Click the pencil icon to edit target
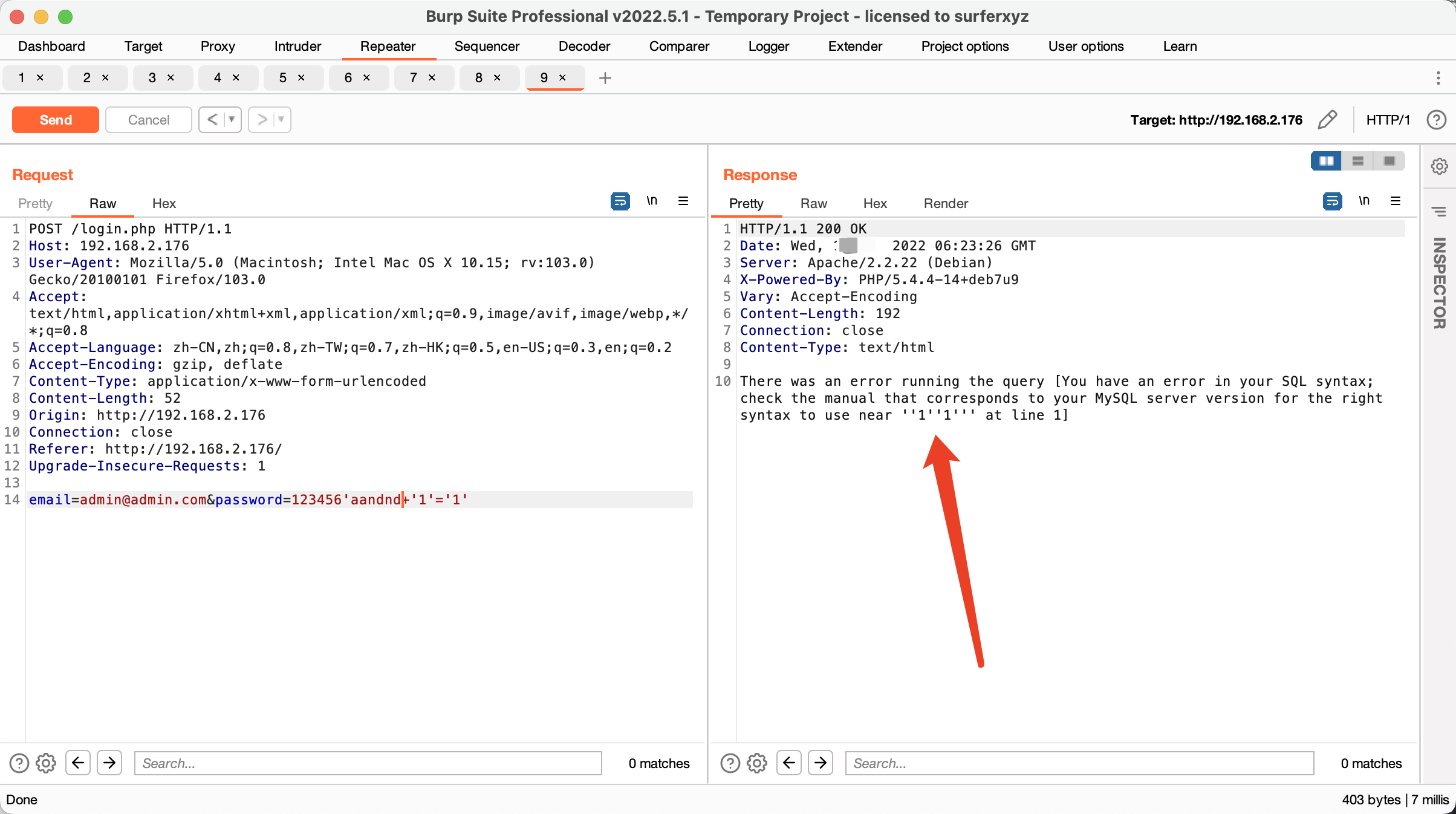This screenshot has width=1456, height=814. point(1327,120)
